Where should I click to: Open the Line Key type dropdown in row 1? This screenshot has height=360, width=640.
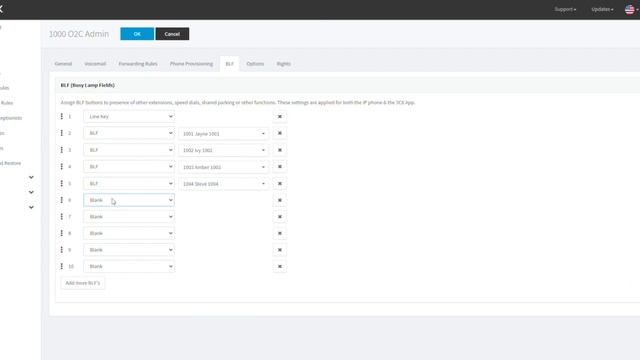pos(129,117)
